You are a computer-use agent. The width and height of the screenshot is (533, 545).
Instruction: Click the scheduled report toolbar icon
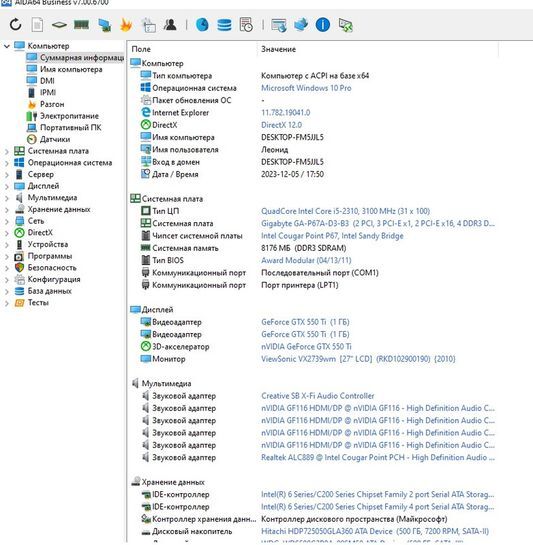[x=149, y=25]
